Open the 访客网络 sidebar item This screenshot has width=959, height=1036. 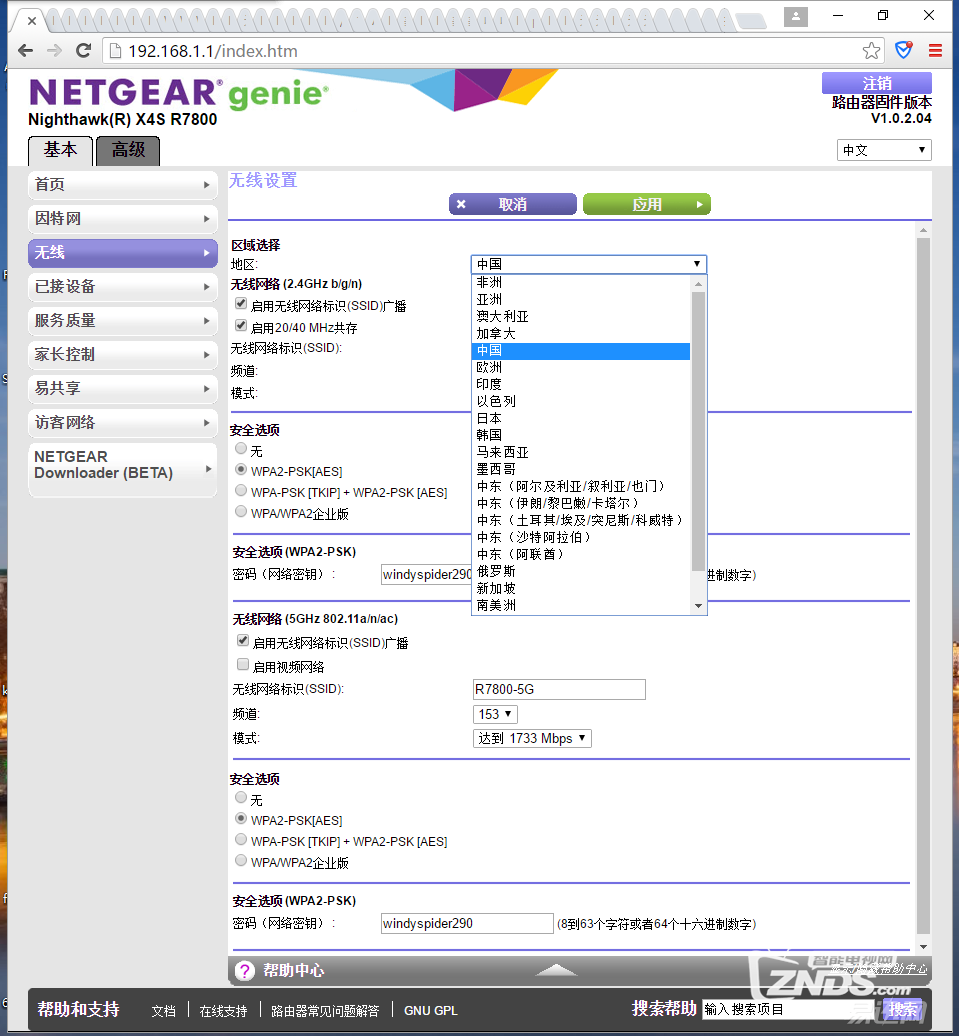point(123,423)
